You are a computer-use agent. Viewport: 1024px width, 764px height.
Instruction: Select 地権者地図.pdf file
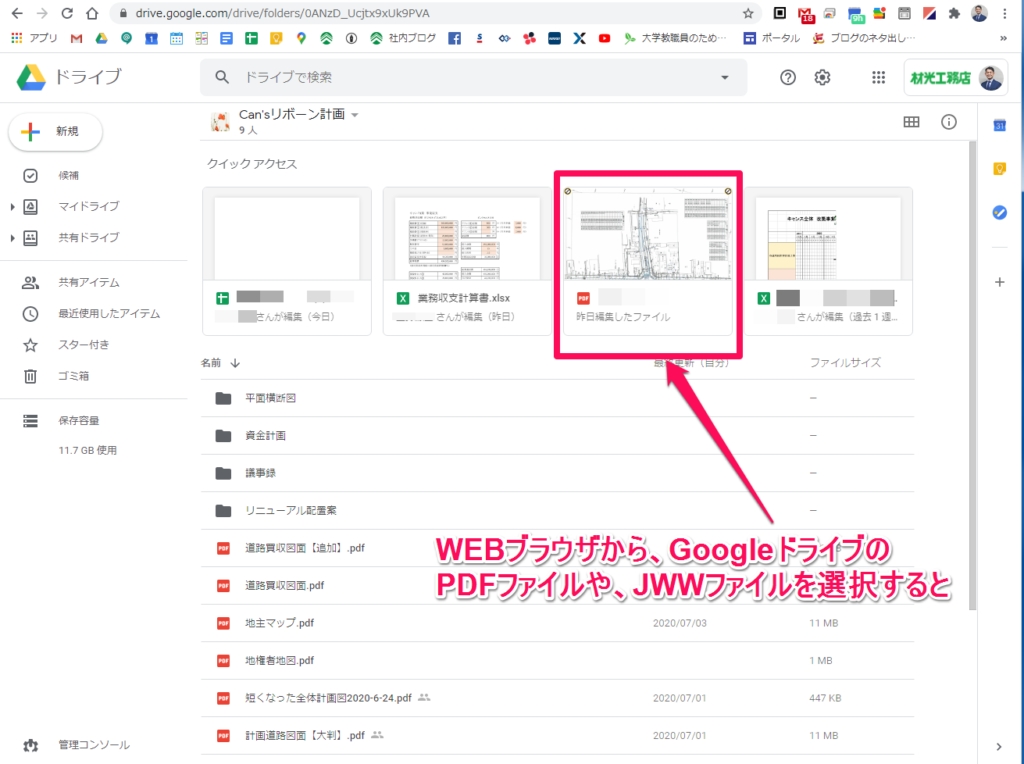tap(557, 661)
